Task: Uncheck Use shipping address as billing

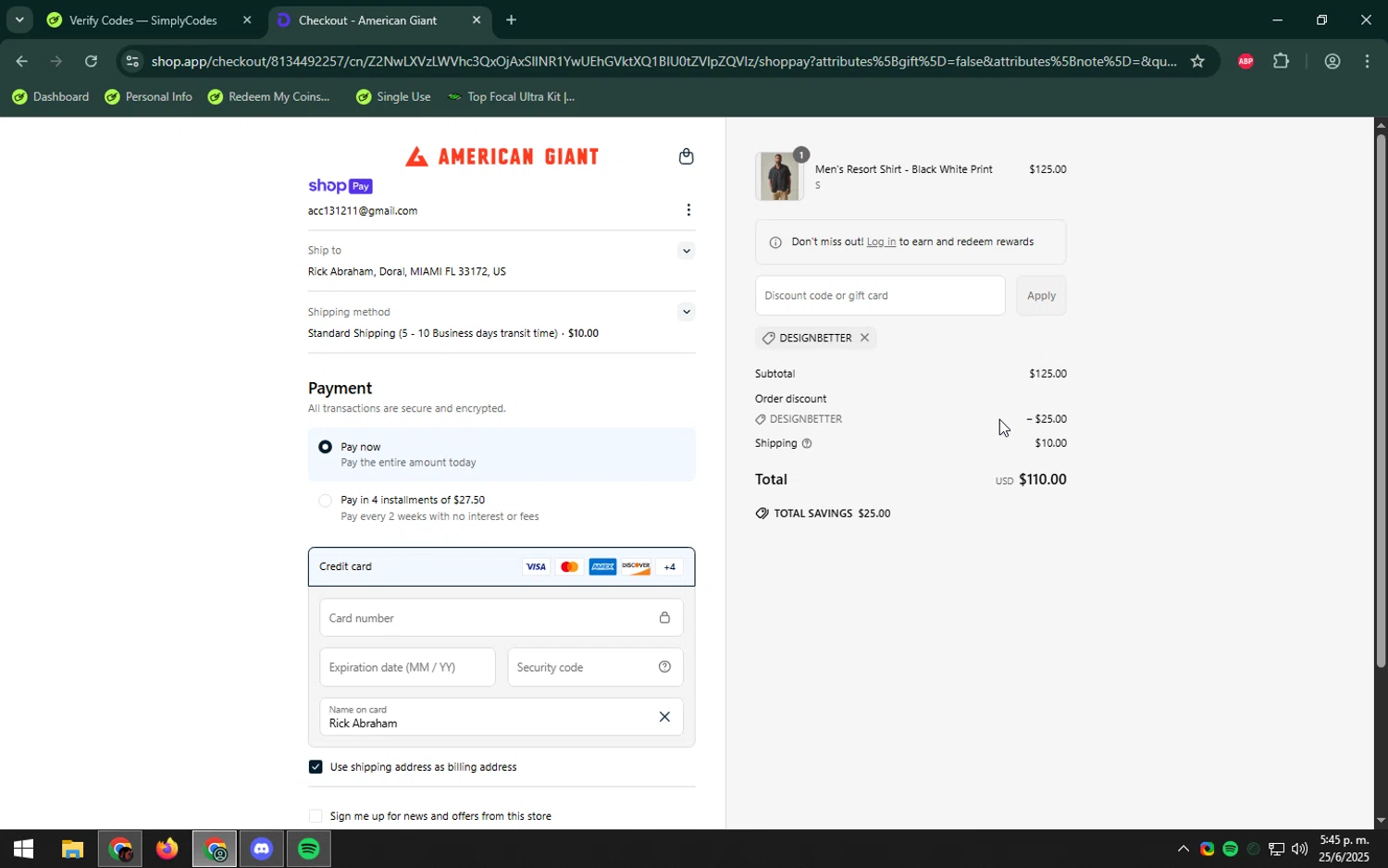Action: (x=316, y=767)
